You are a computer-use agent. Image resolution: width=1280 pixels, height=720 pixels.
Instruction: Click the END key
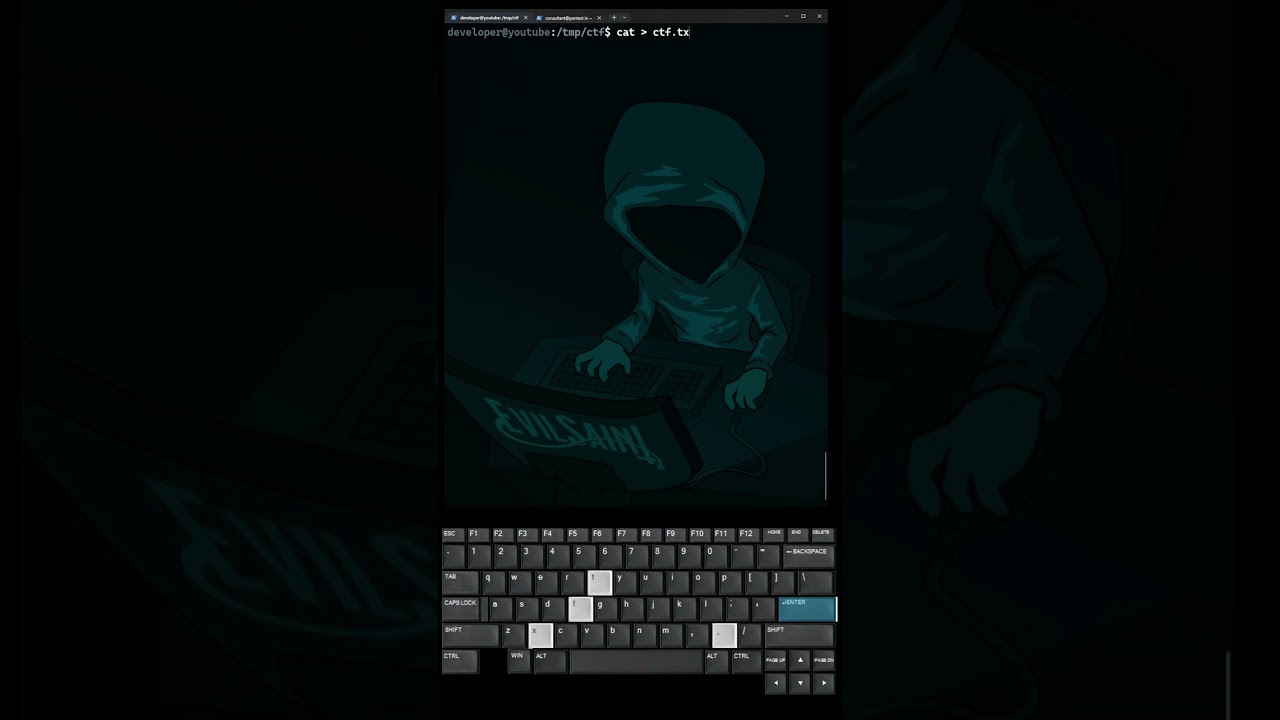click(798, 535)
